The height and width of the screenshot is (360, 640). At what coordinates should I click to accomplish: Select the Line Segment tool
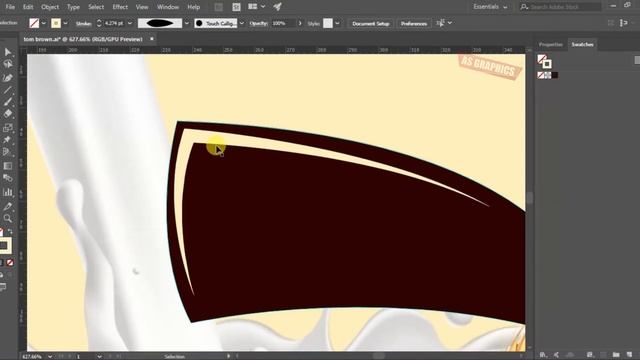[x=7, y=90]
